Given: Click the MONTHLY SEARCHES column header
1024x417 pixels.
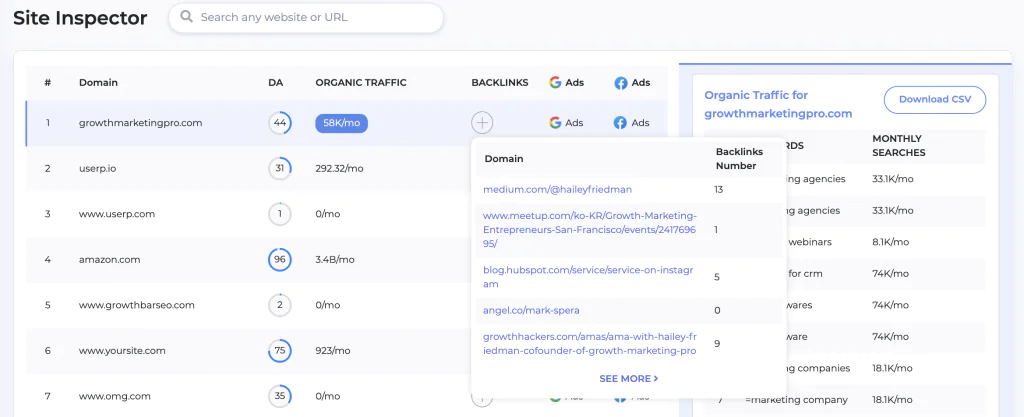Looking at the screenshot, I should (x=899, y=146).
